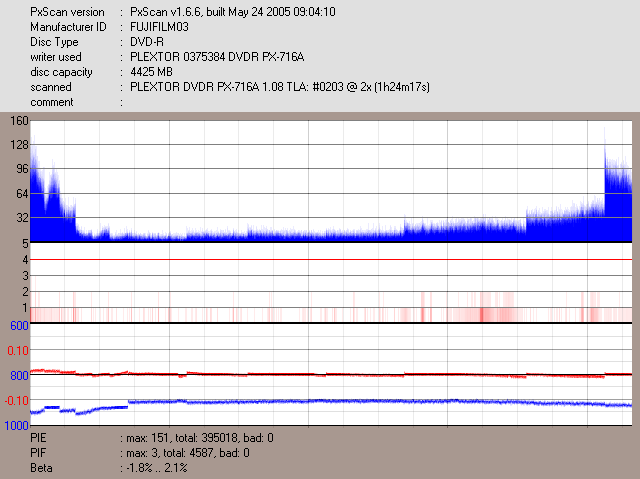
Task: Click the red '0.10' axis label
Action: click(18, 350)
